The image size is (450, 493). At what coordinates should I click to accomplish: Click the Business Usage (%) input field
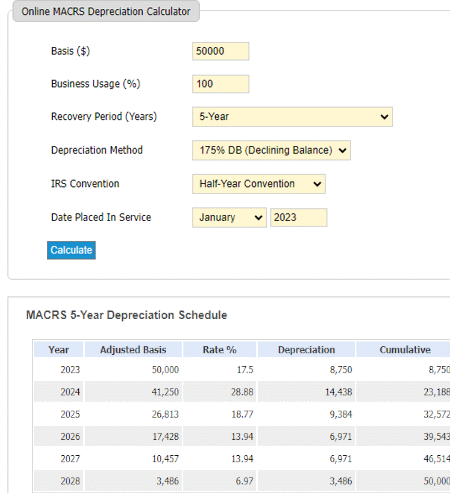point(221,84)
